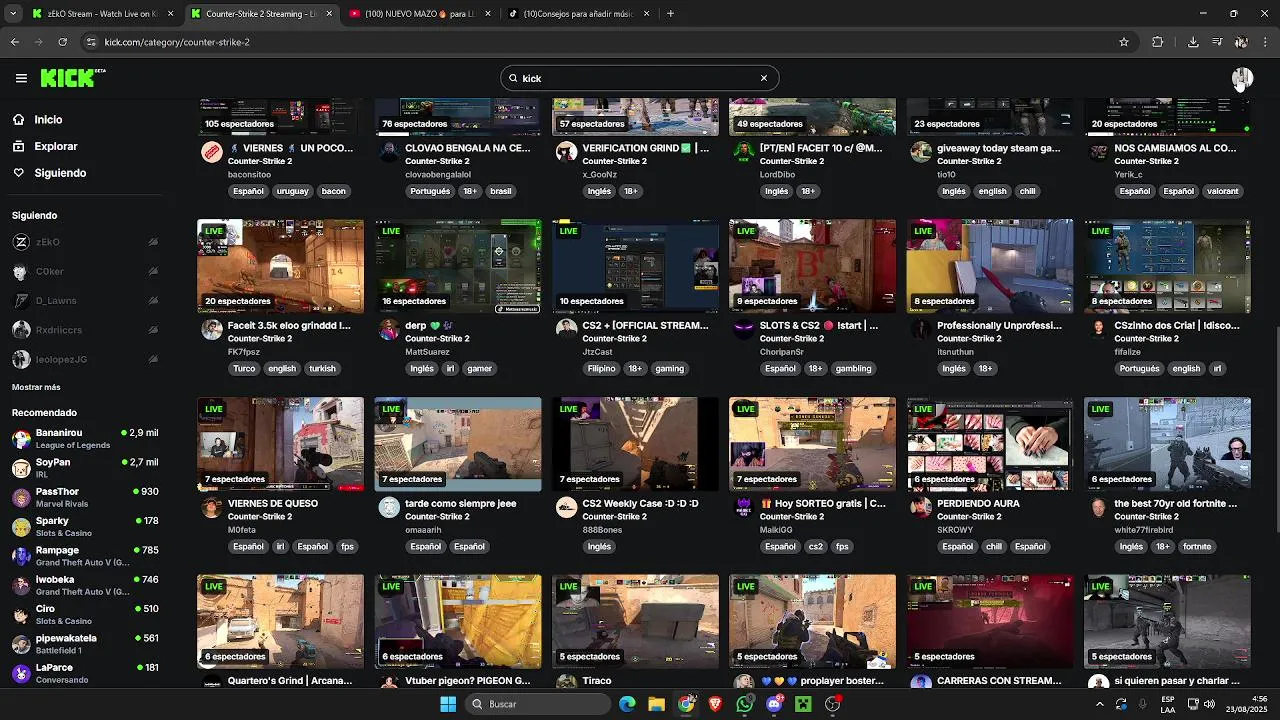Open Siguiendo in the sidebar
Image resolution: width=1280 pixels, height=720 pixels.
(60, 173)
